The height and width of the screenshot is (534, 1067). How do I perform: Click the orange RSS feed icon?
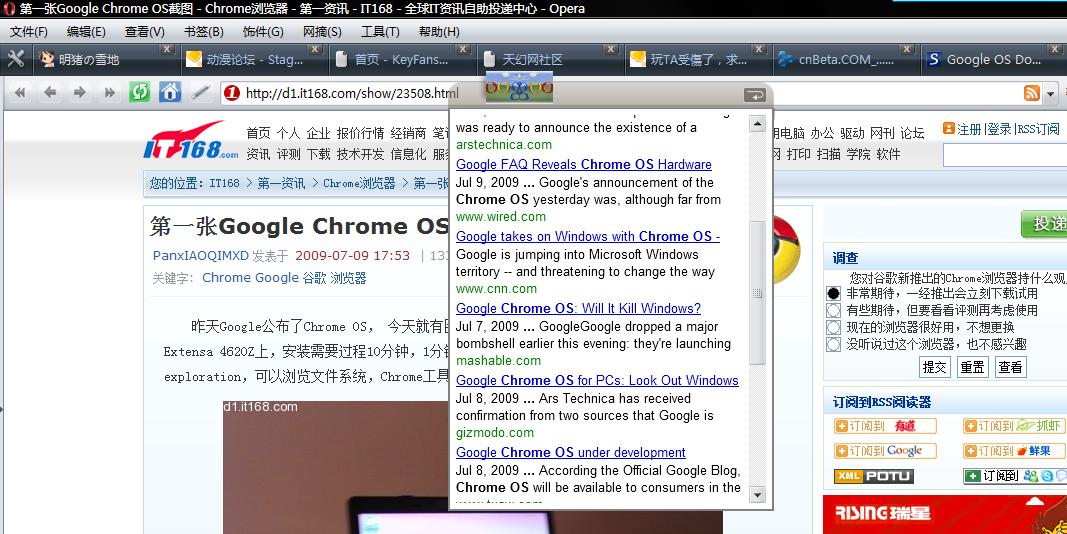point(1032,93)
